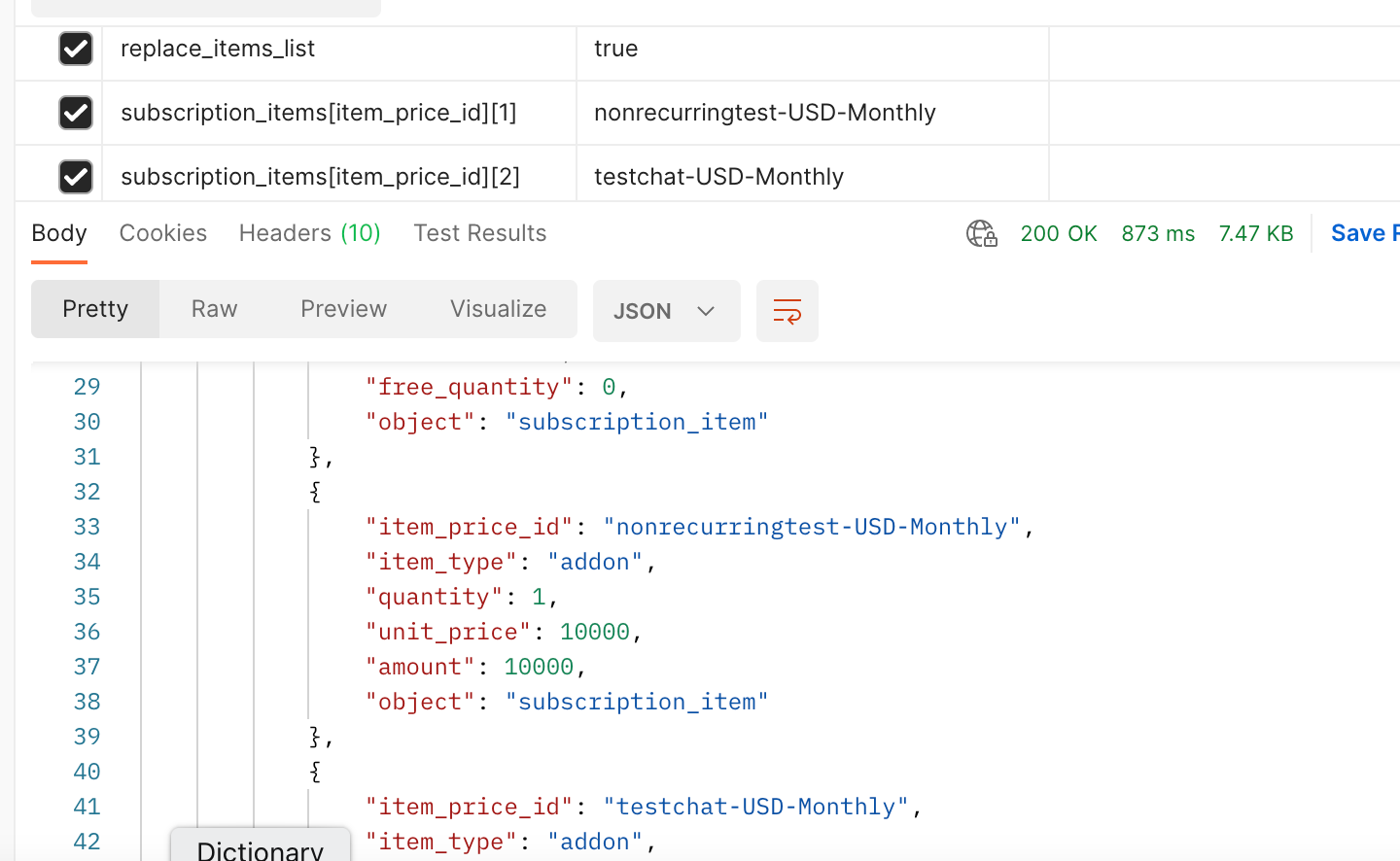Select the Raw view button
The height and width of the screenshot is (861, 1400).
click(x=214, y=309)
